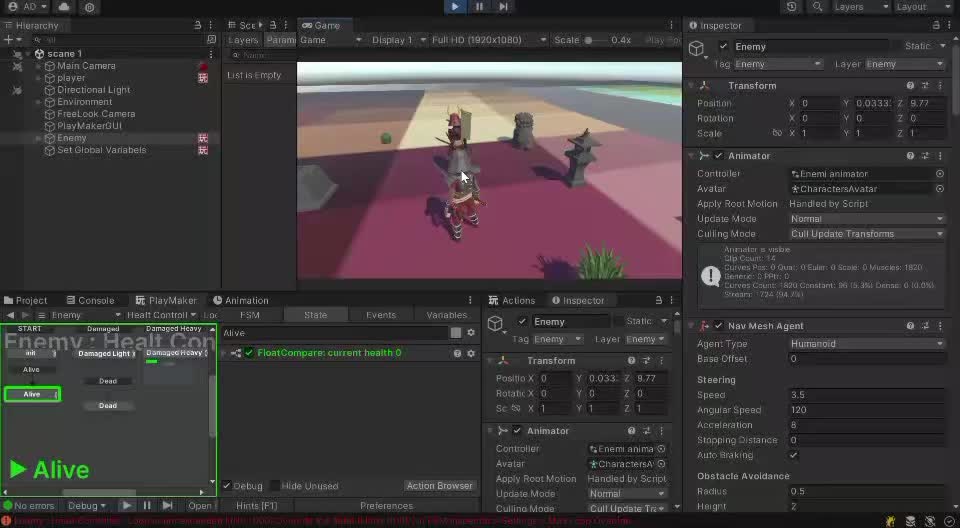Image resolution: width=960 pixels, height=528 pixels.
Task: Open Alive state settings gear icon
Action: [471, 333]
